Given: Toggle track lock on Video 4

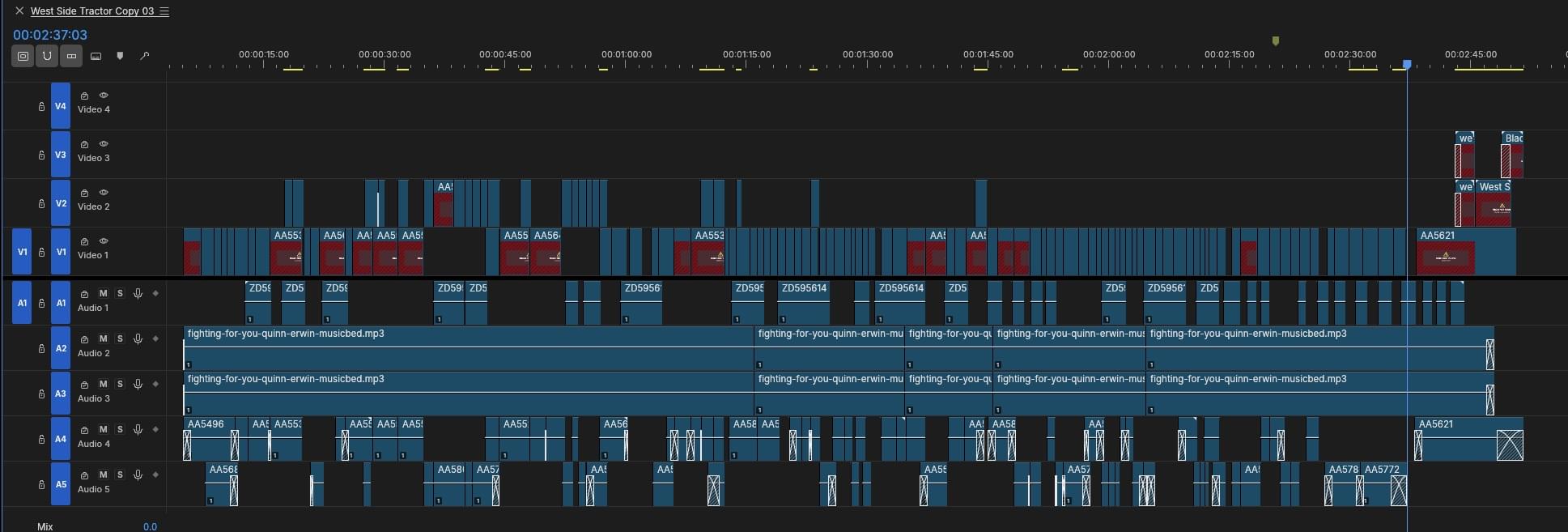Looking at the screenshot, I should click(41, 106).
